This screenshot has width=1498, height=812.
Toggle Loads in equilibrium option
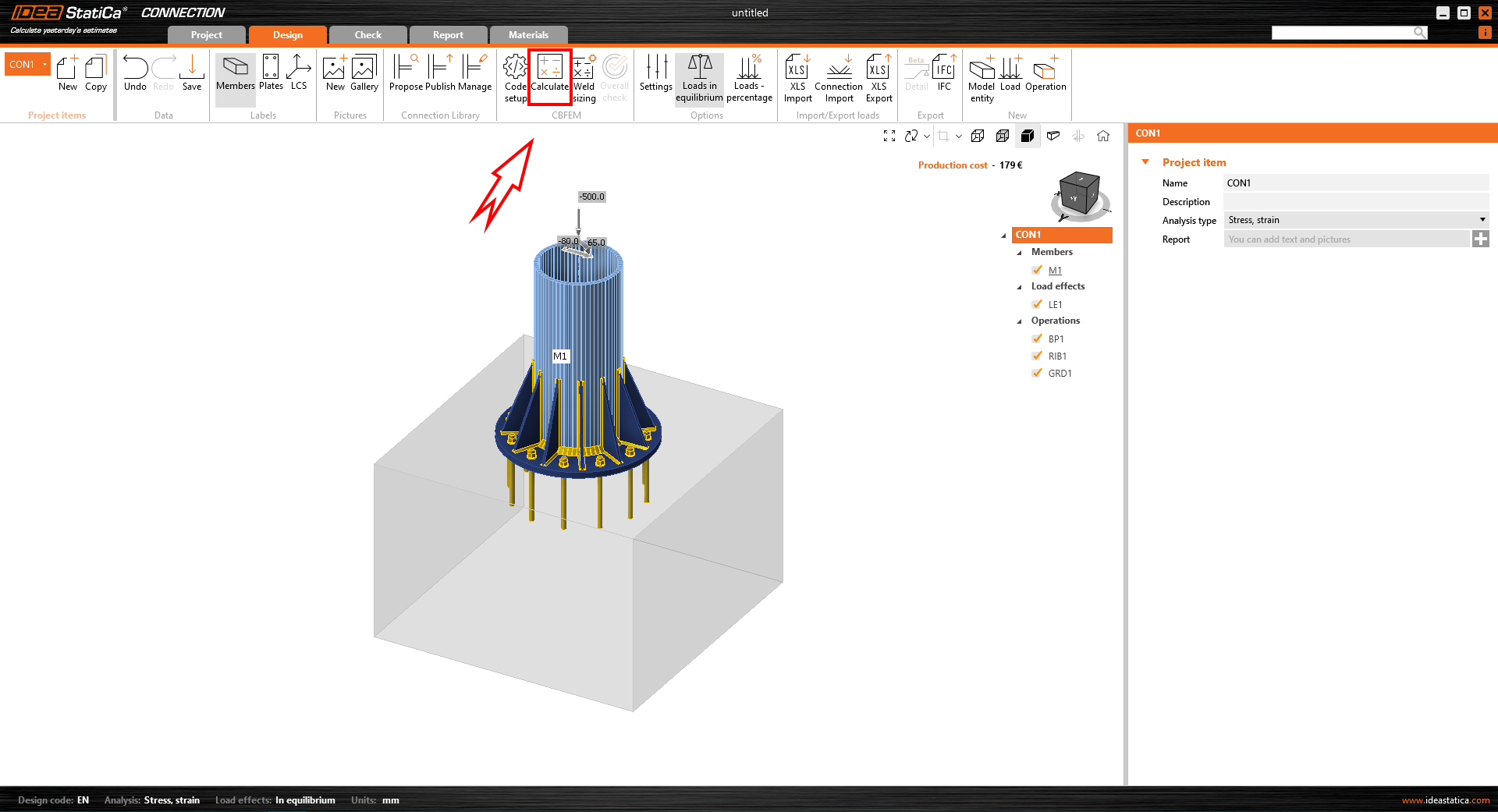click(x=699, y=77)
